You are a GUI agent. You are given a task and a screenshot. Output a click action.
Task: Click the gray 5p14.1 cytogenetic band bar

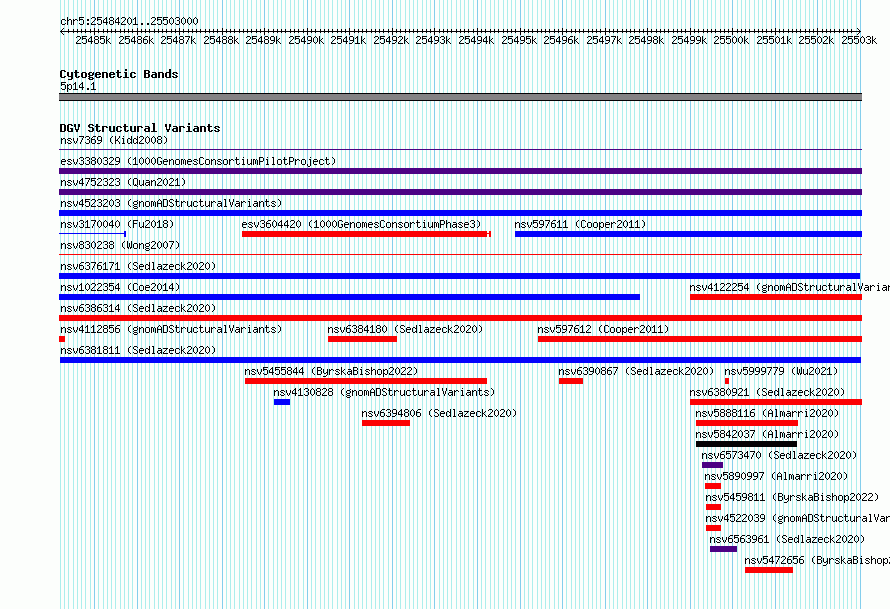coord(460,97)
